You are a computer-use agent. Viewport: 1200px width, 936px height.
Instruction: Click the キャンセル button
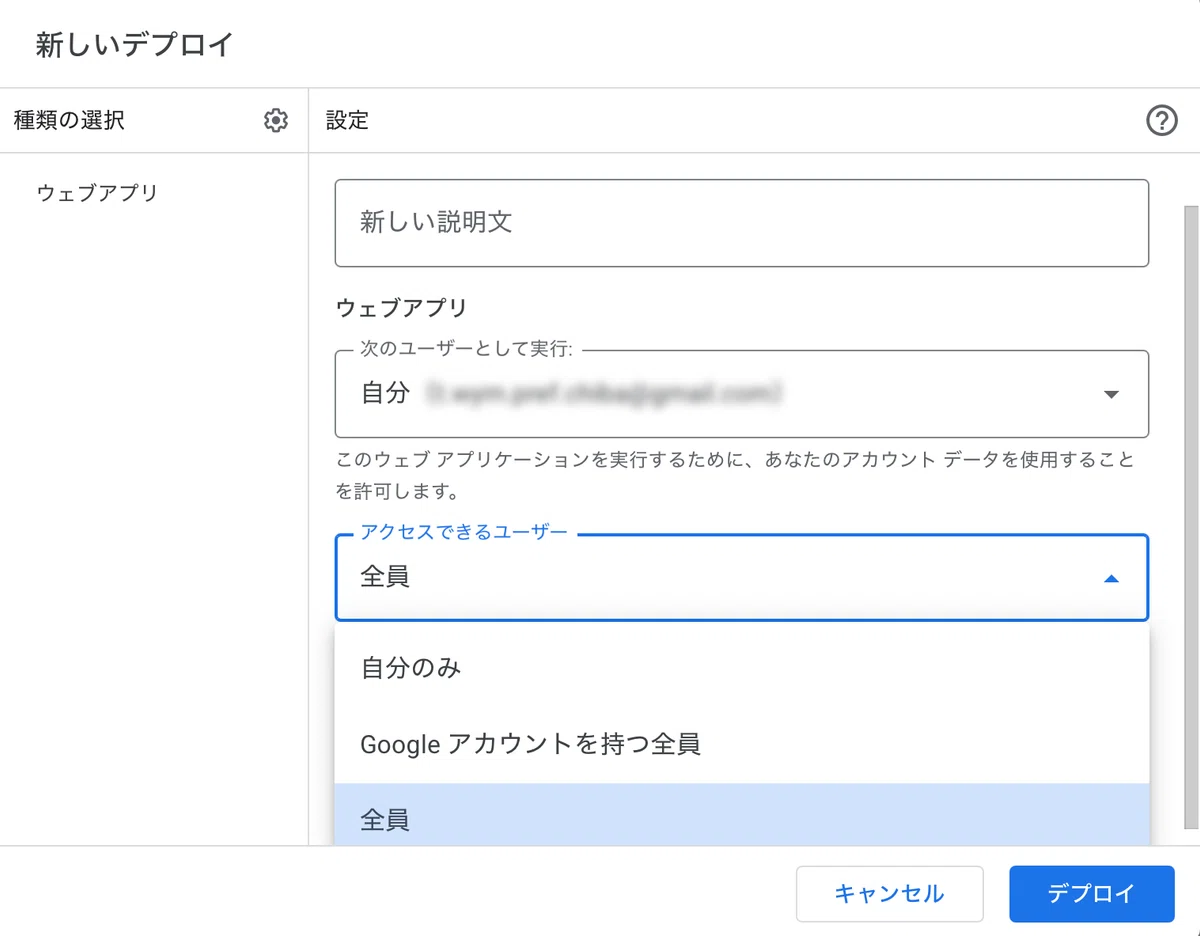pyautogui.click(x=889, y=894)
